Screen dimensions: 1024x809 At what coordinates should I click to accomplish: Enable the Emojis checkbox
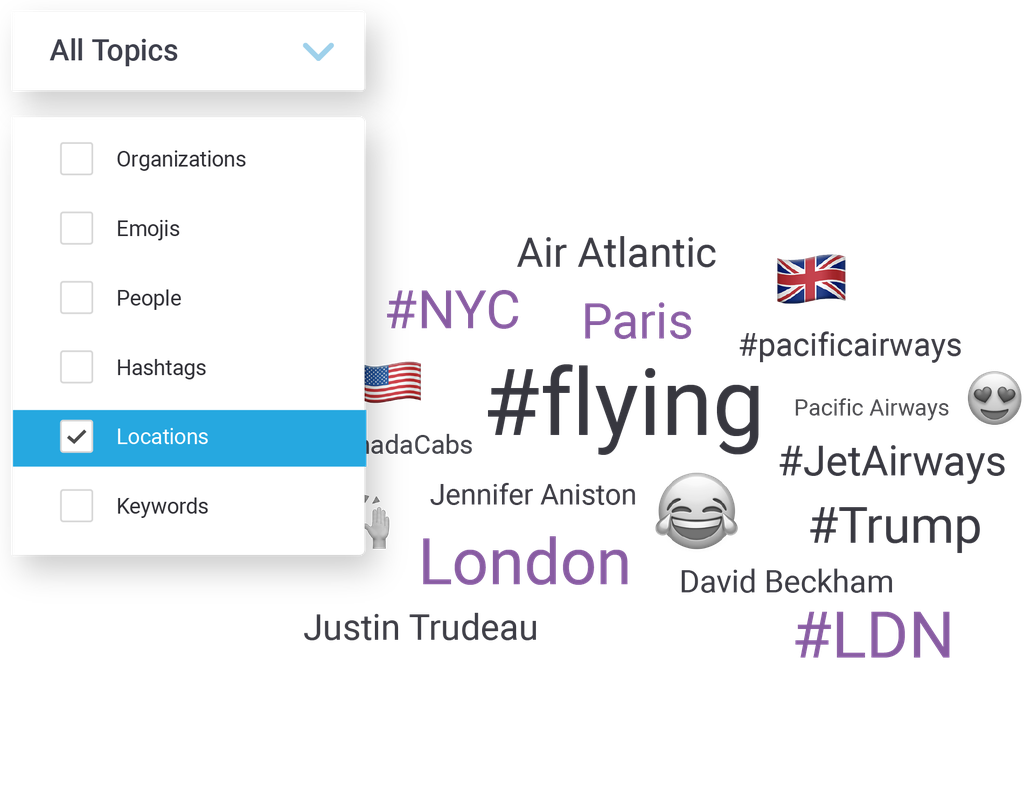[76, 228]
